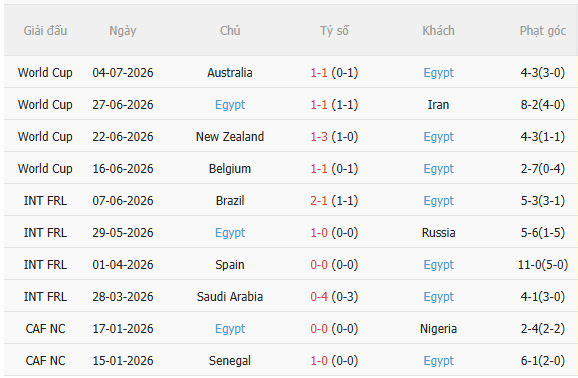Screen dimensions: 578x378
Task: Select the Ngày column header
Action: coord(123,31)
